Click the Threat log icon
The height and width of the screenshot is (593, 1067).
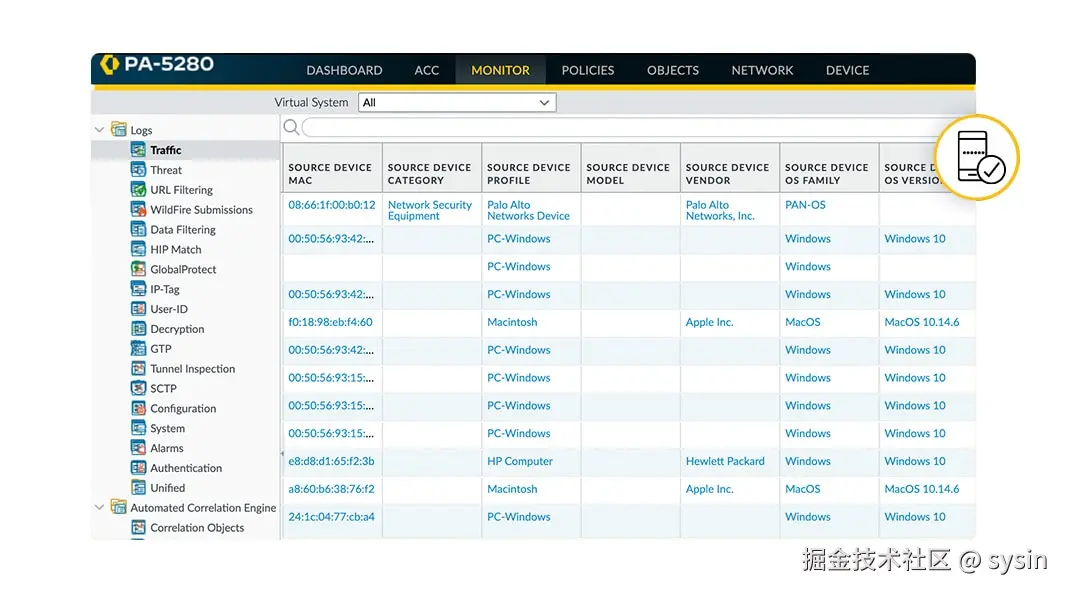tap(138, 170)
